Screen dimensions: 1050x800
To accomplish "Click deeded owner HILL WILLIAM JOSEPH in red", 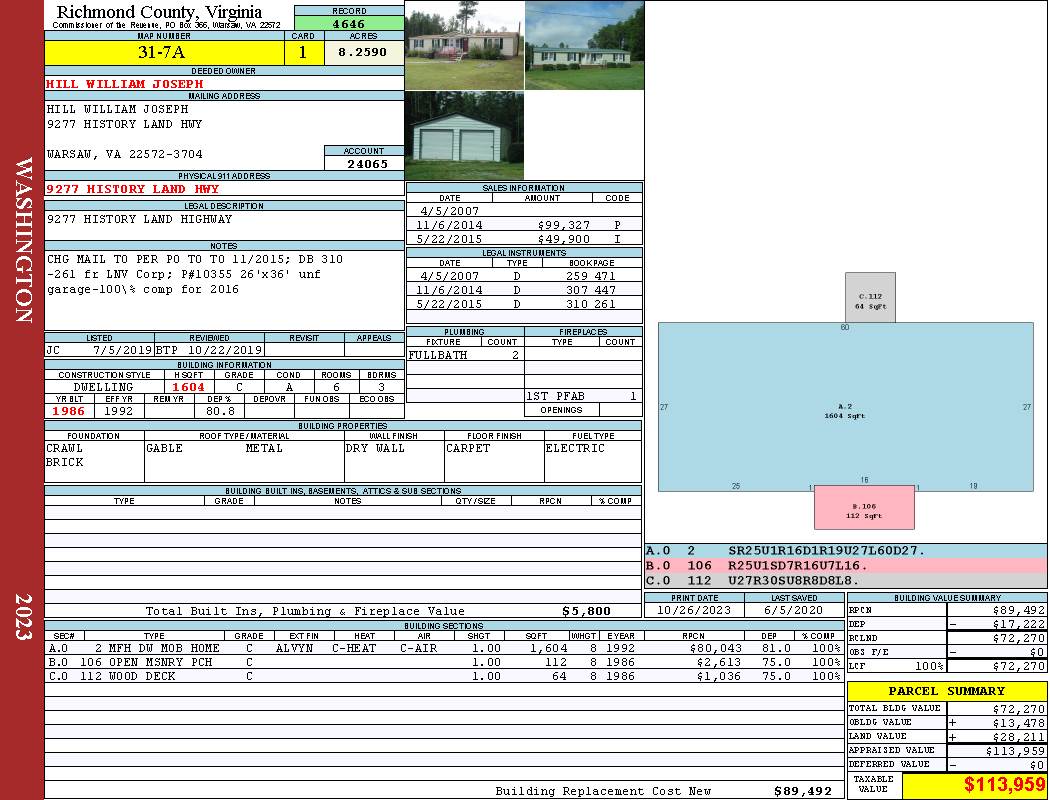I will point(125,84).
